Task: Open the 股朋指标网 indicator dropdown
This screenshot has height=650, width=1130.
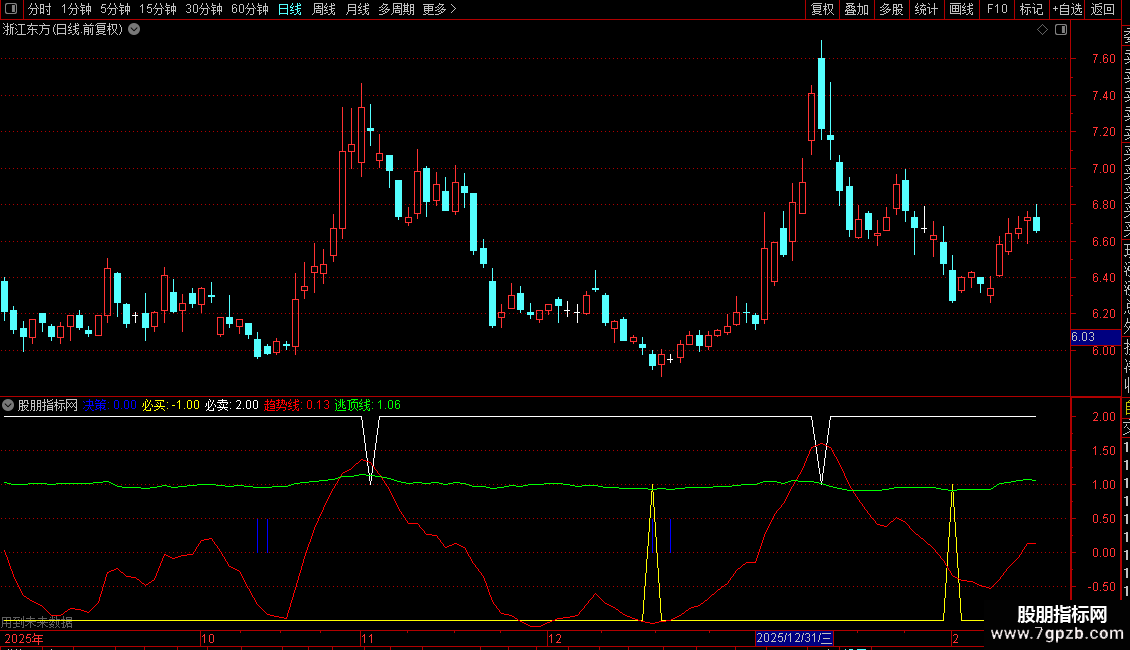Action: [8, 405]
